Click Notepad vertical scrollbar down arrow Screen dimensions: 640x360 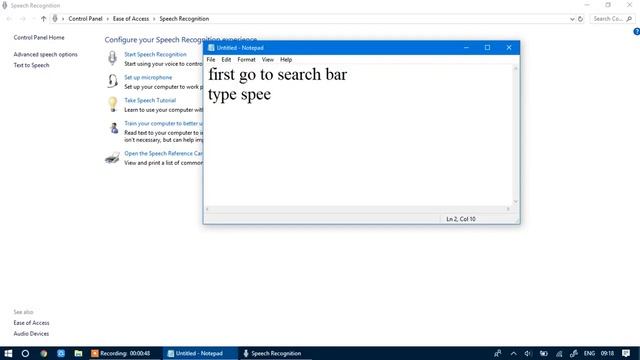click(516, 202)
